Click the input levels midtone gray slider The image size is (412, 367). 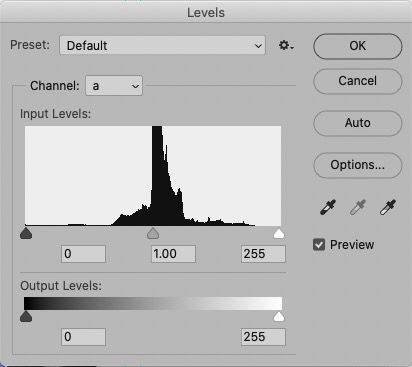pos(153,233)
